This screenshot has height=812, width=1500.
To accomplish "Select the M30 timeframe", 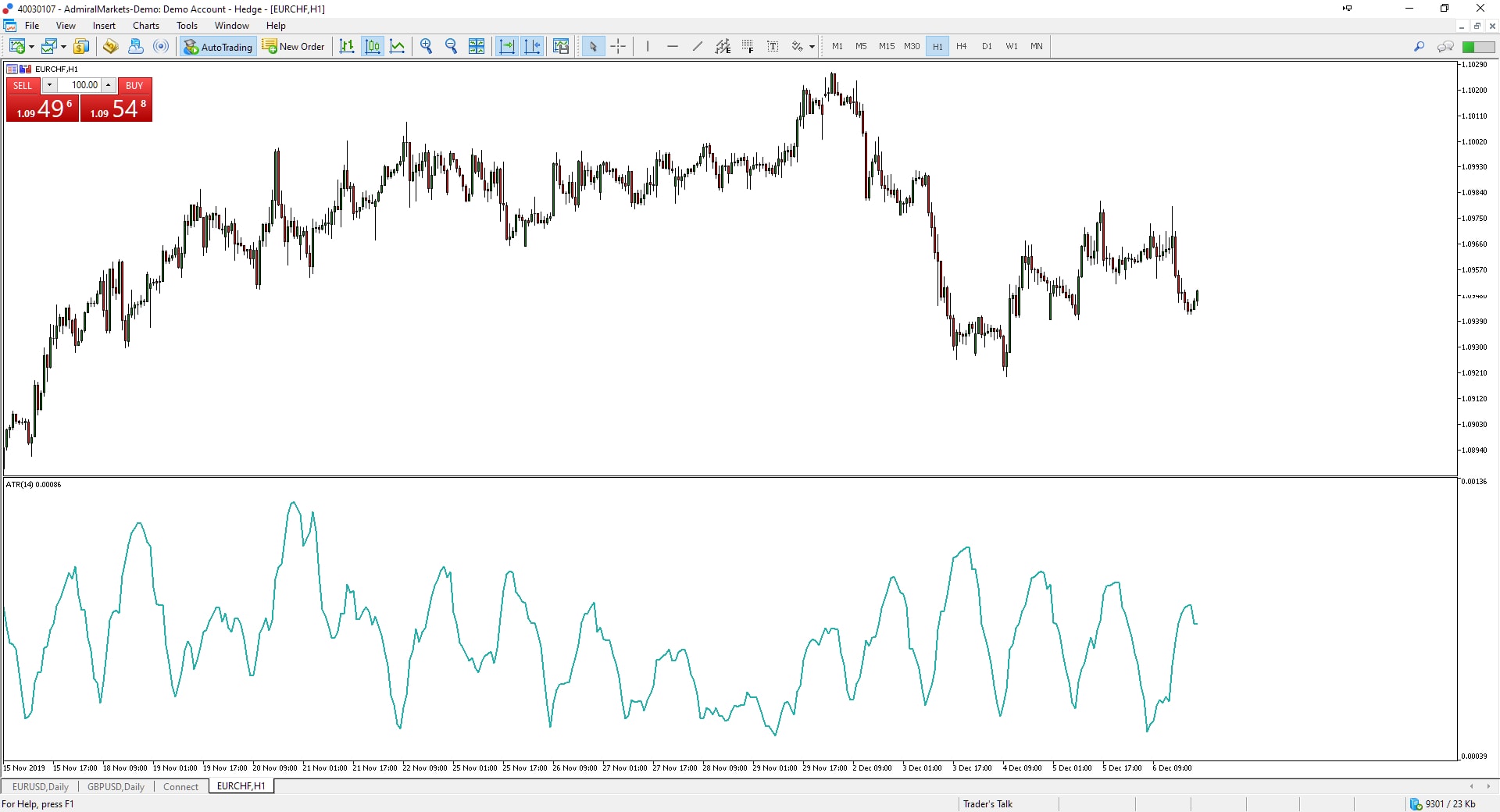I will [912, 47].
